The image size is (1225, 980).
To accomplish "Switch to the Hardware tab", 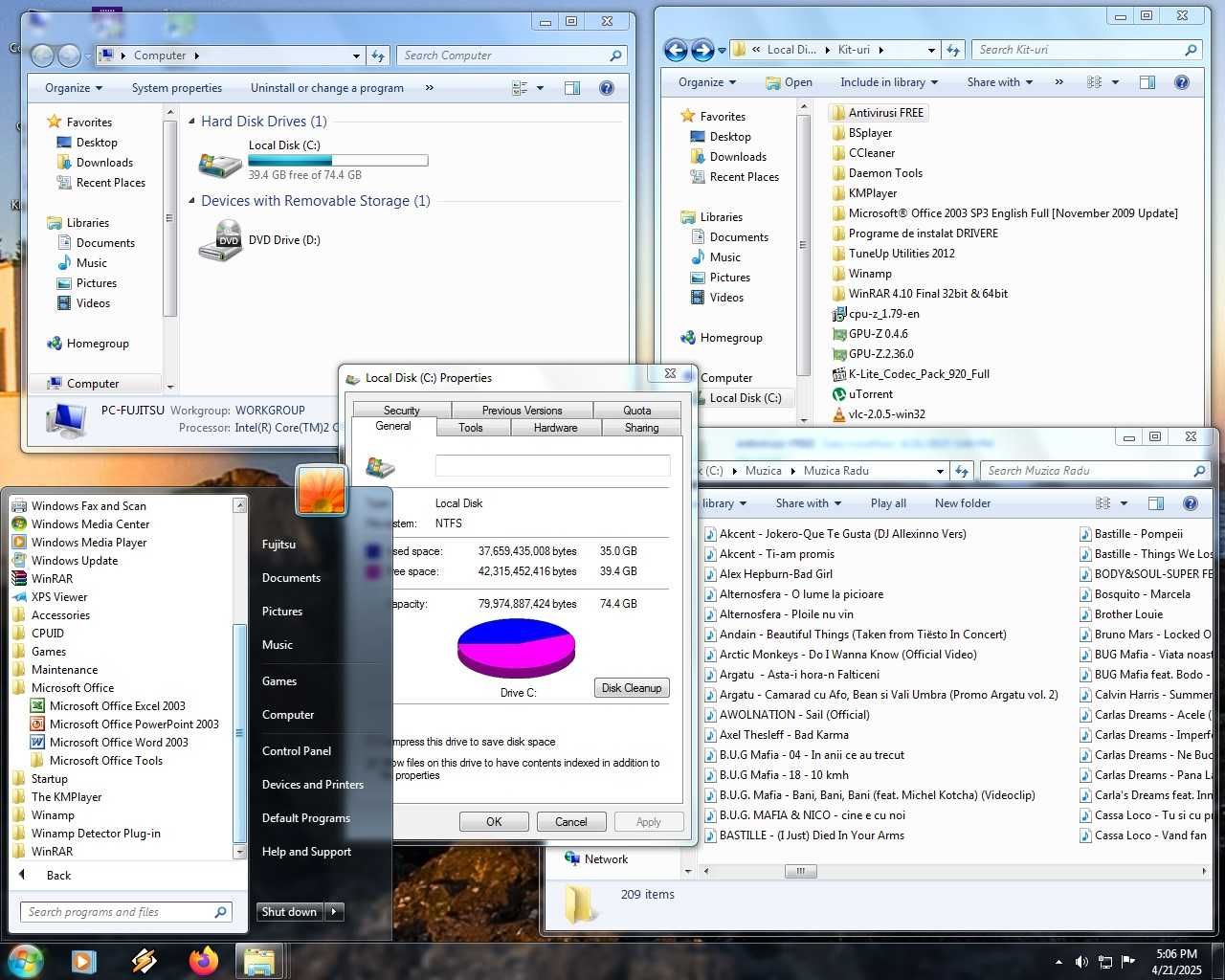I will tap(555, 428).
